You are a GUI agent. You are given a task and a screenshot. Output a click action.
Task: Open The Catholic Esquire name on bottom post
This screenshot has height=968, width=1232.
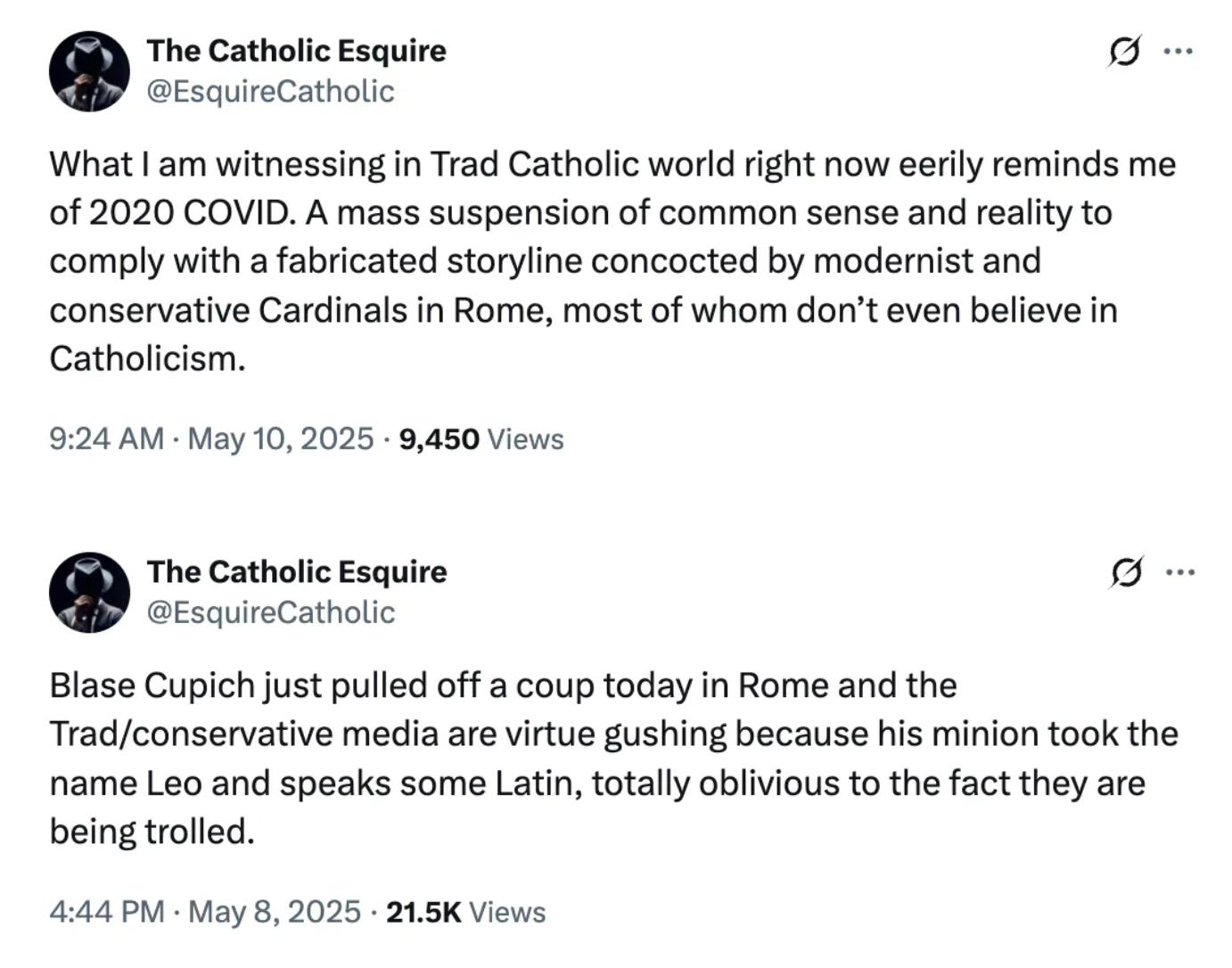tap(296, 572)
